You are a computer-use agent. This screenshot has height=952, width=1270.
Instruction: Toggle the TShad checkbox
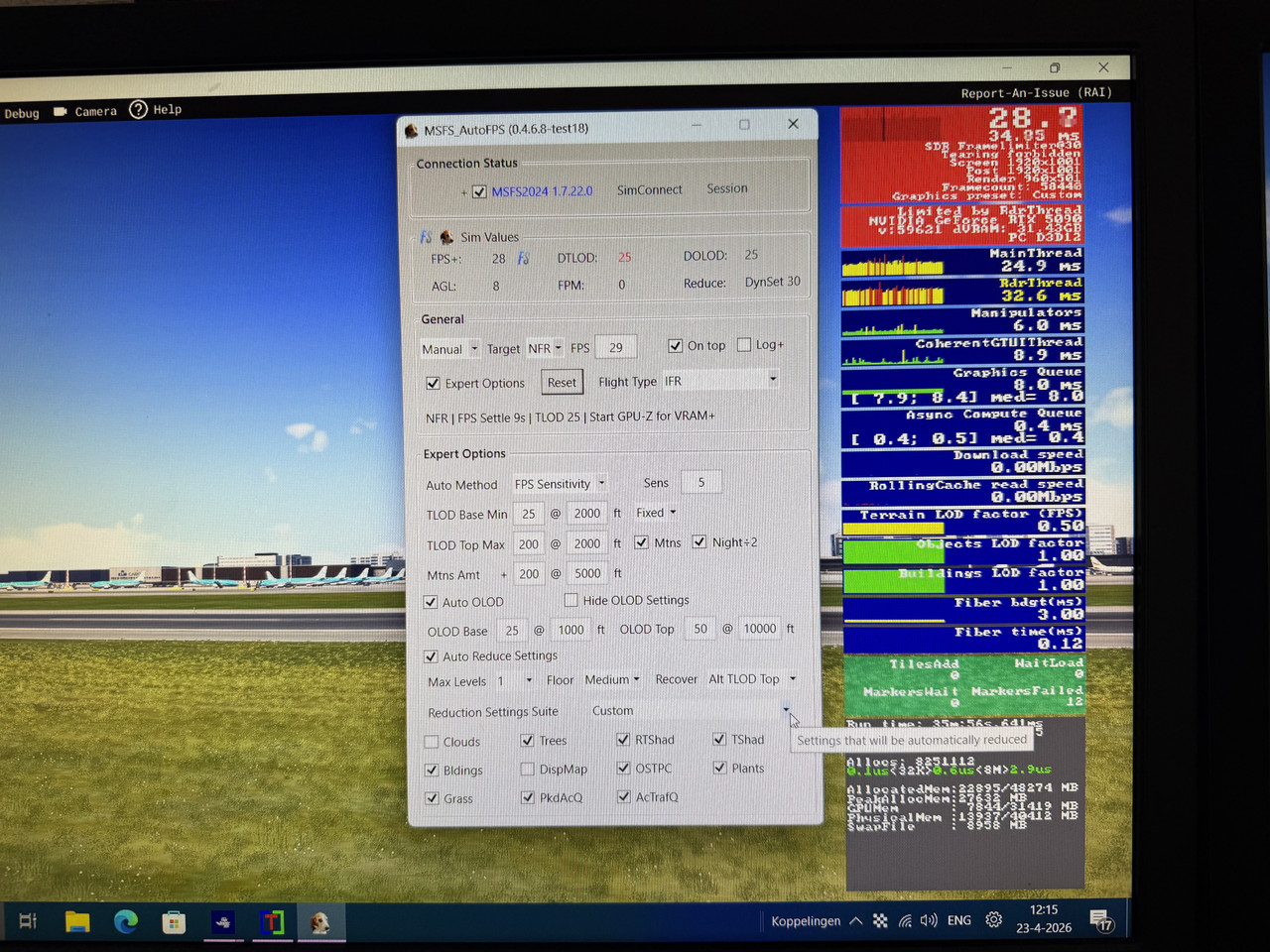[x=719, y=739]
